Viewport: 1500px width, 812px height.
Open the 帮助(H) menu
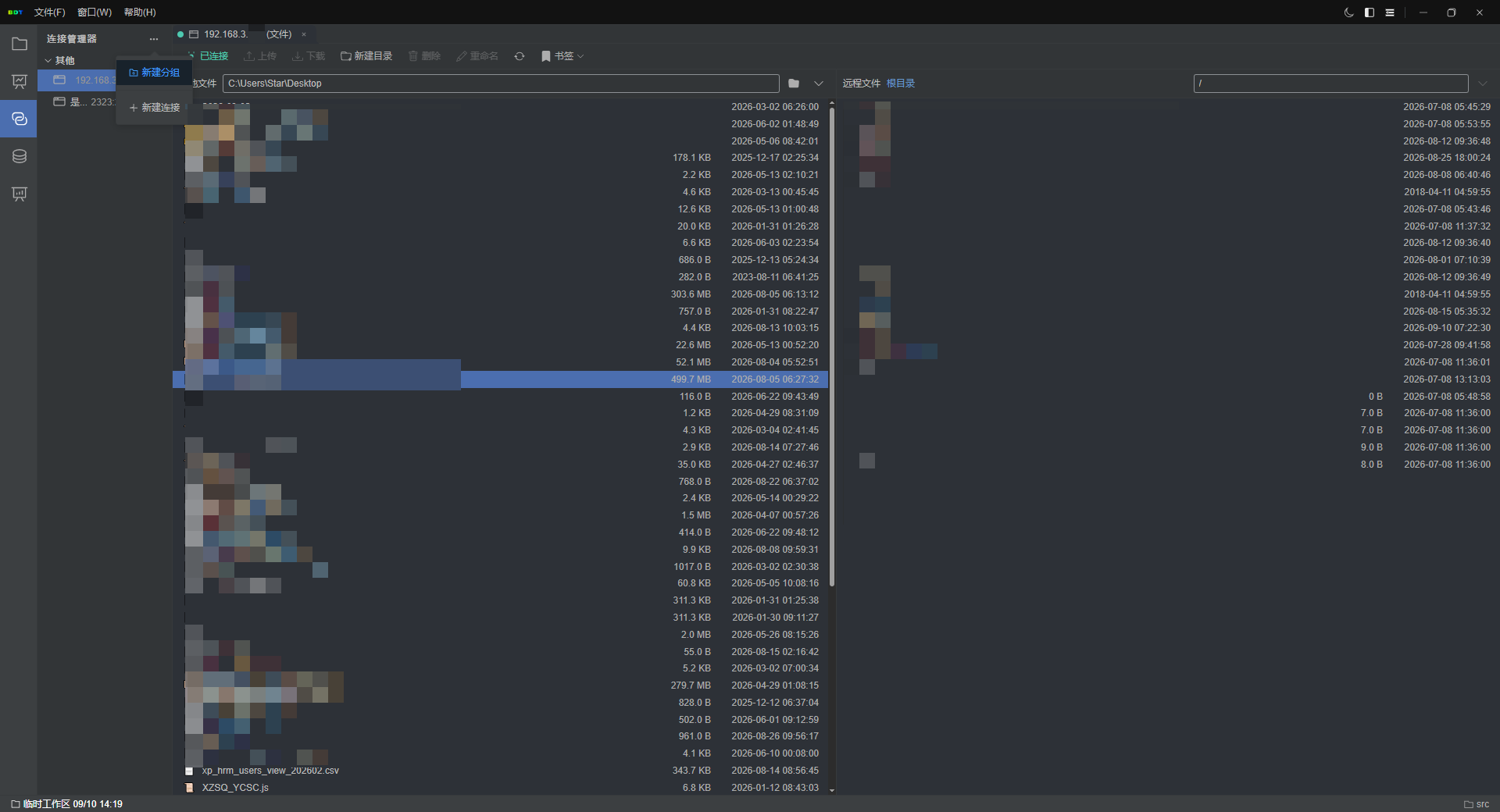pos(140,12)
